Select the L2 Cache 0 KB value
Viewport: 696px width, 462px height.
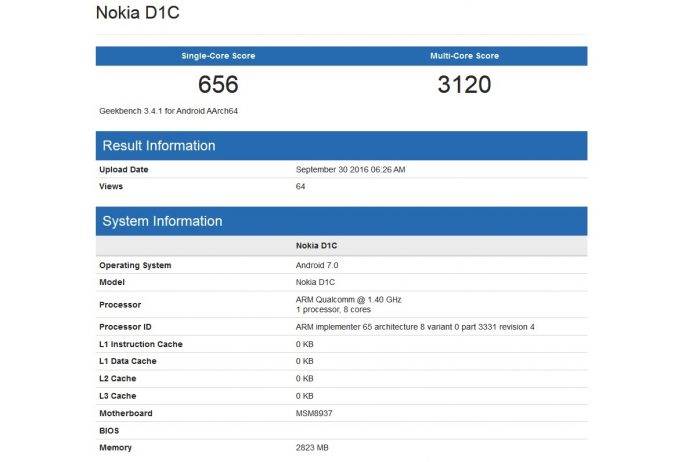[x=305, y=379]
